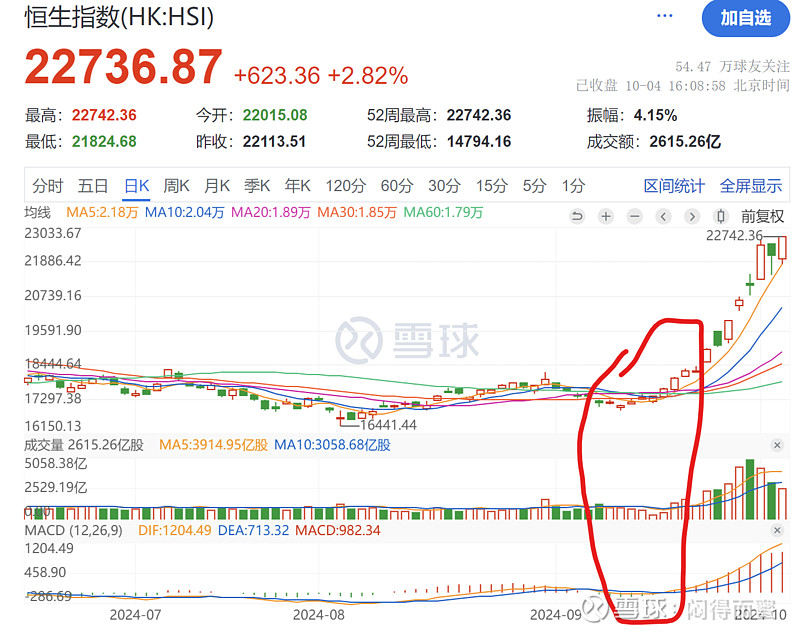Zoom in on the chart with the plus icon
Viewport: 800px width, 634px height.
pos(606,215)
